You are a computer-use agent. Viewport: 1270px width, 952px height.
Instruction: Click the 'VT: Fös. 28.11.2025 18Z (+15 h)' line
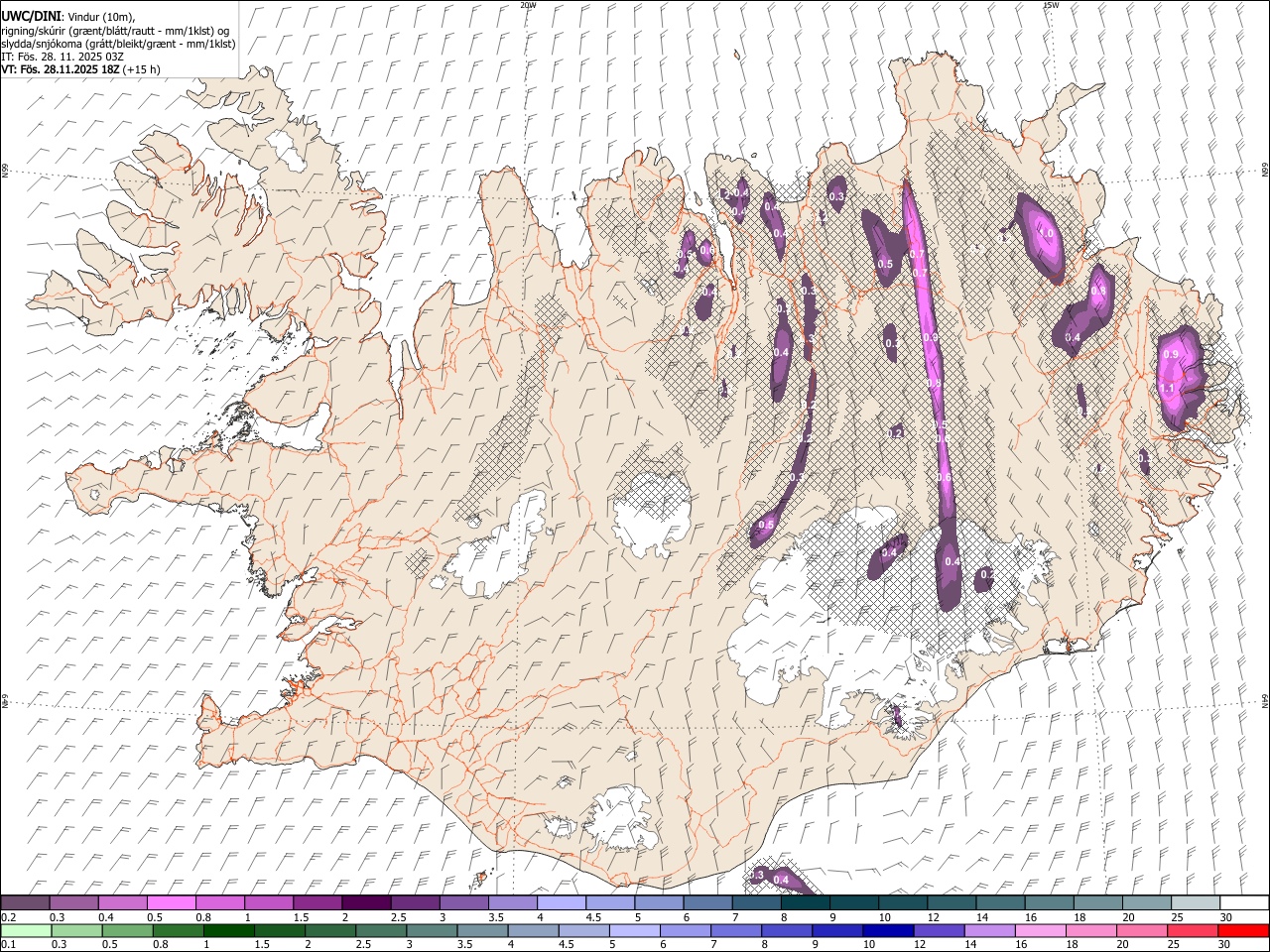(80, 69)
